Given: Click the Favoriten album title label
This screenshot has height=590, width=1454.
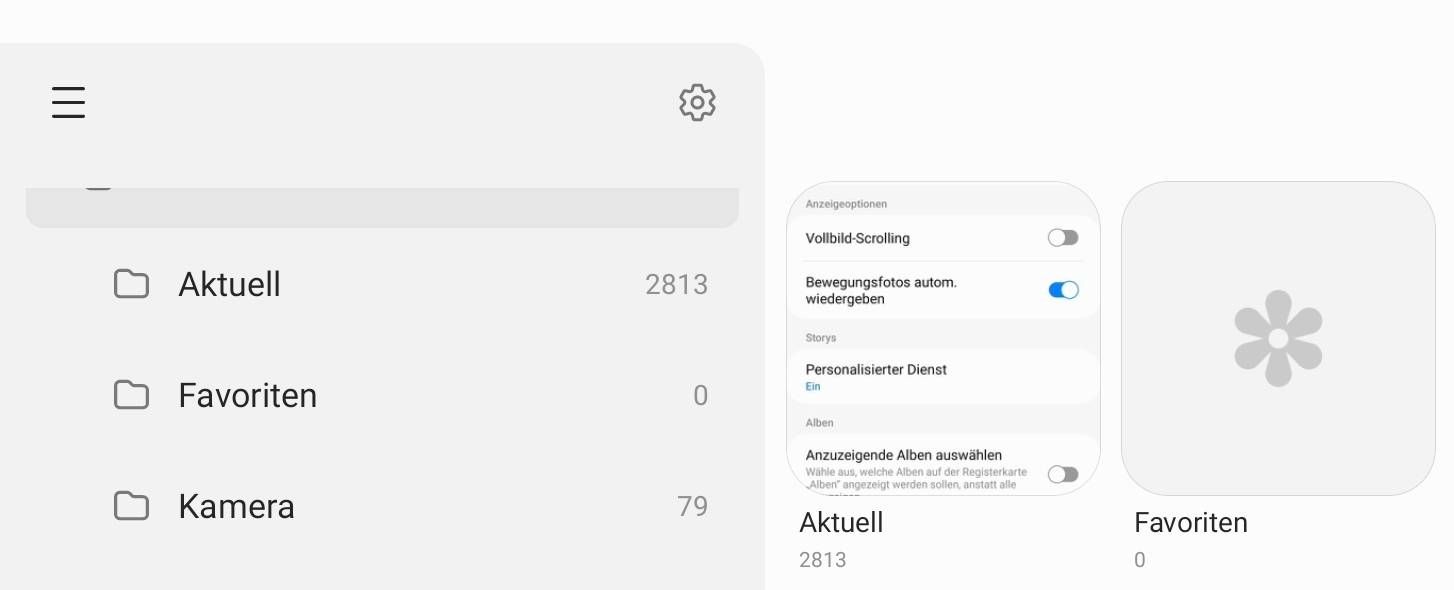Looking at the screenshot, I should coord(1190,522).
